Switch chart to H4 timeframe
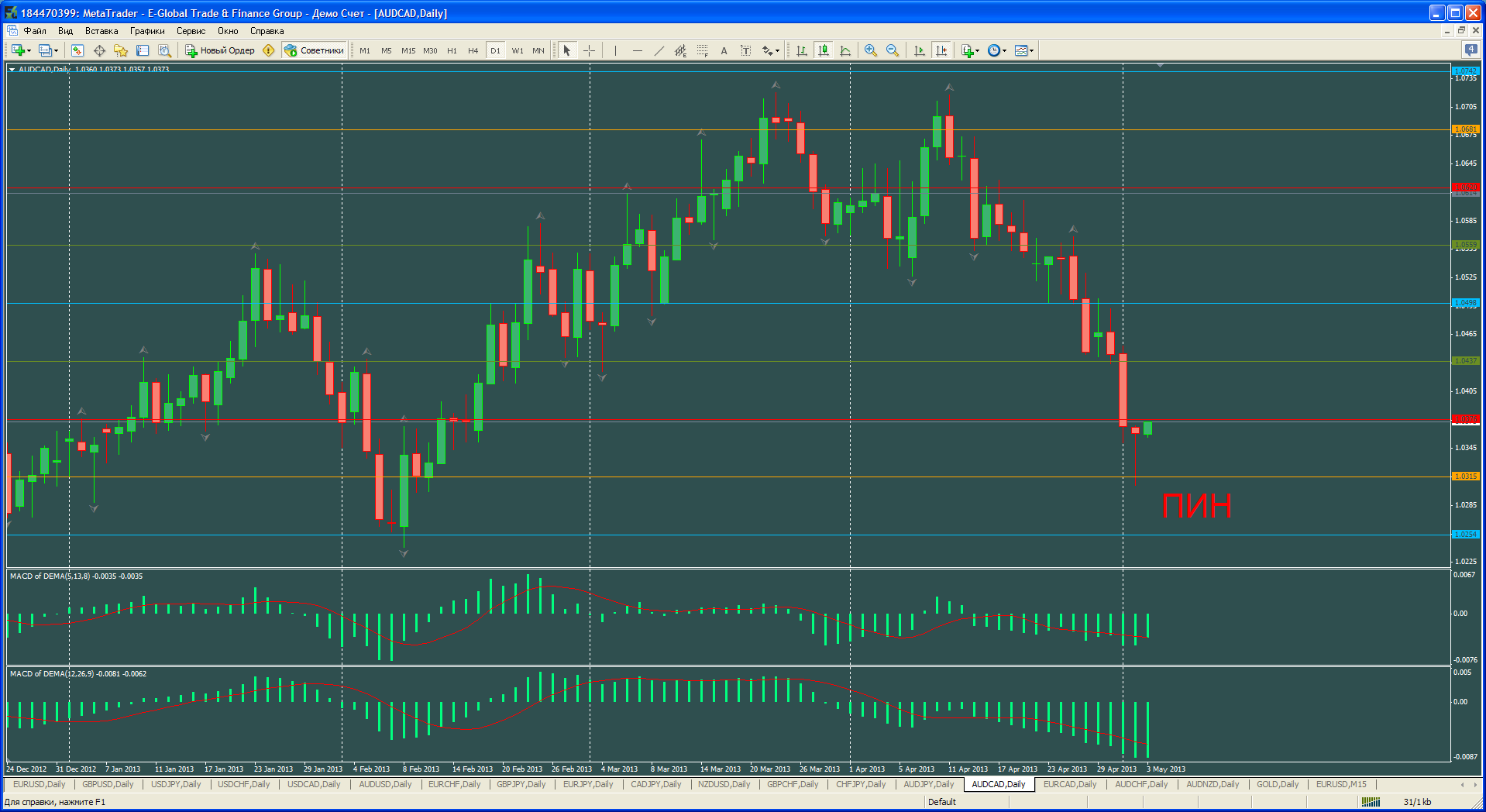The image size is (1486, 812). click(473, 50)
